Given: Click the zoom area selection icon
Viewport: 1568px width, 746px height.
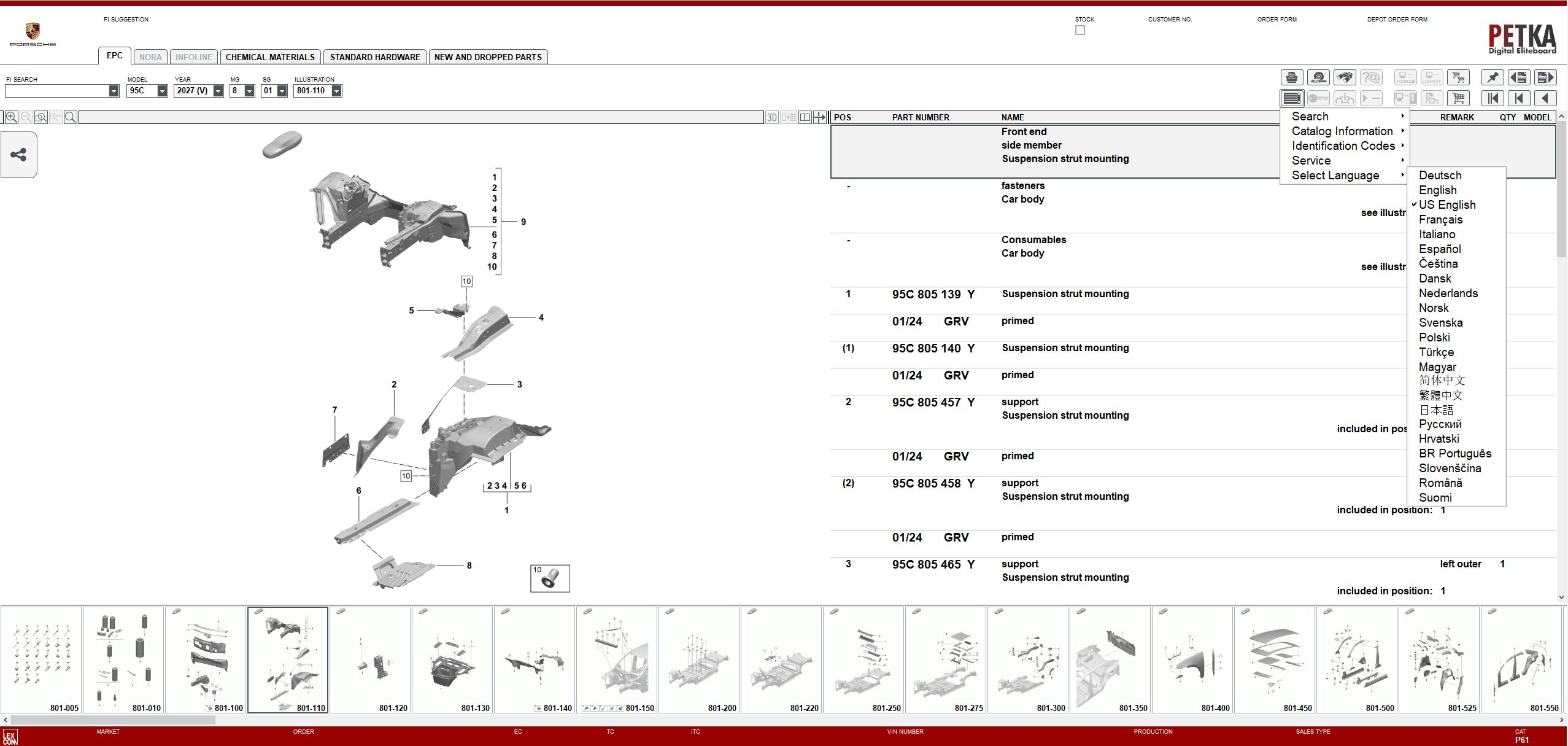Looking at the screenshot, I should click(x=41, y=117).
